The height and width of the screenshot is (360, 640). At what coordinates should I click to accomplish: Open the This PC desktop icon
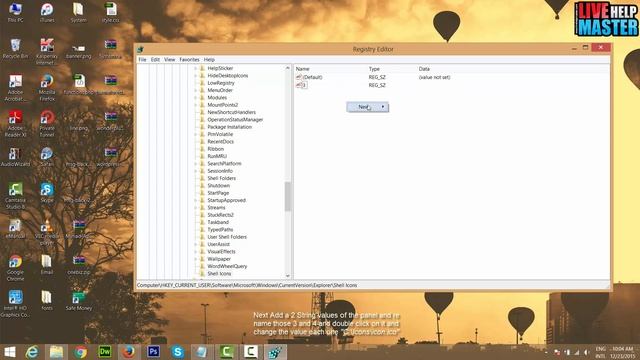(x=16, y=12)
